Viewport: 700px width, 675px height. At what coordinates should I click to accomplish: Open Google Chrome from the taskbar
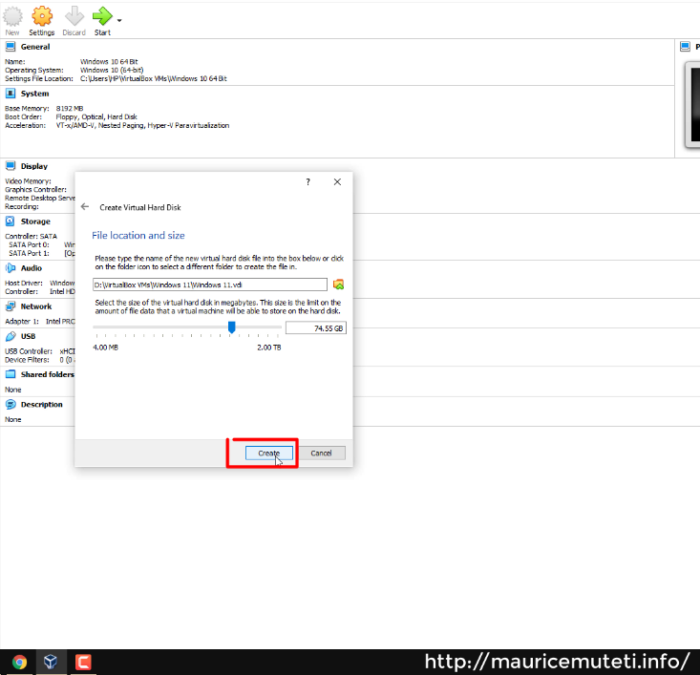click(19, 662)
